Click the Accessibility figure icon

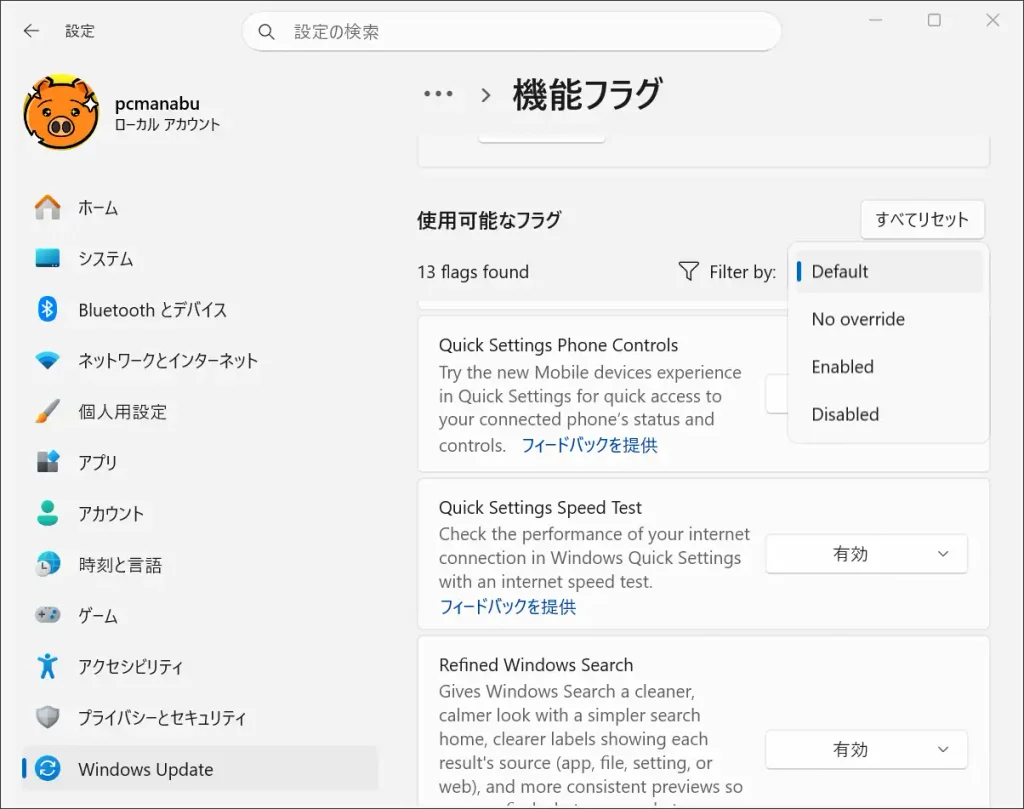(48, 666)
